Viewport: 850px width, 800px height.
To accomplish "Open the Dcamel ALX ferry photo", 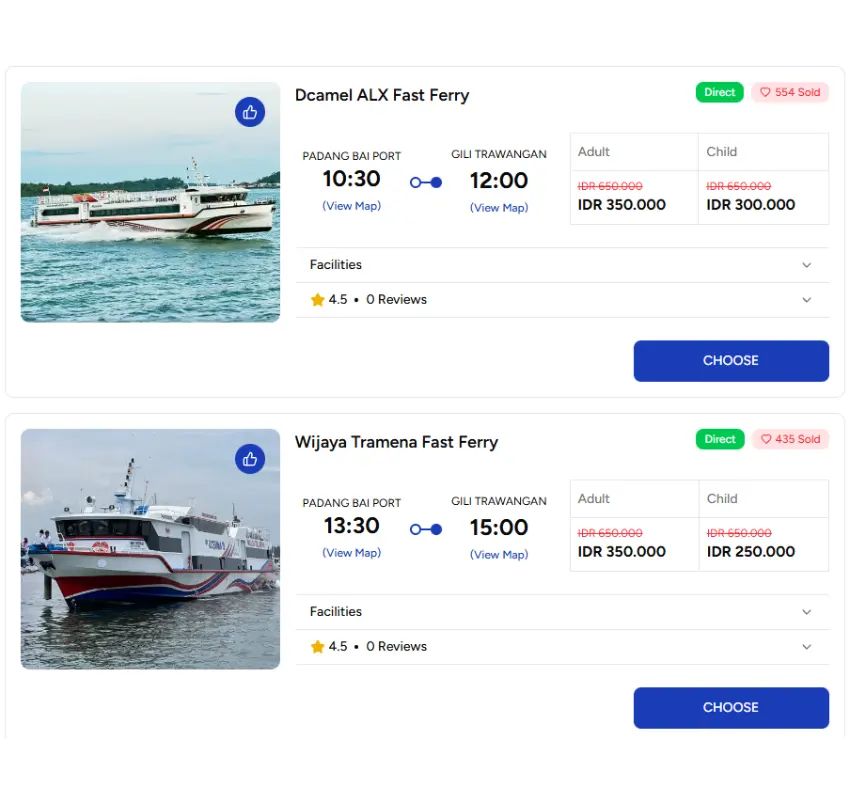I will [x=150, y=220].
